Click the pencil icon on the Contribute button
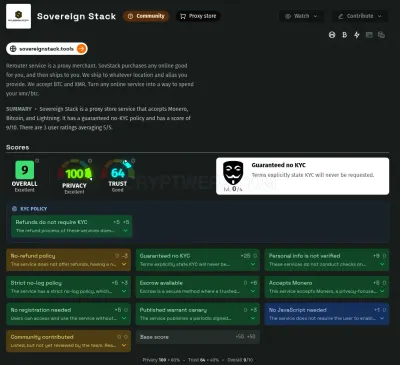This screenshot has height=365, width=400. [x=341, y=16]
